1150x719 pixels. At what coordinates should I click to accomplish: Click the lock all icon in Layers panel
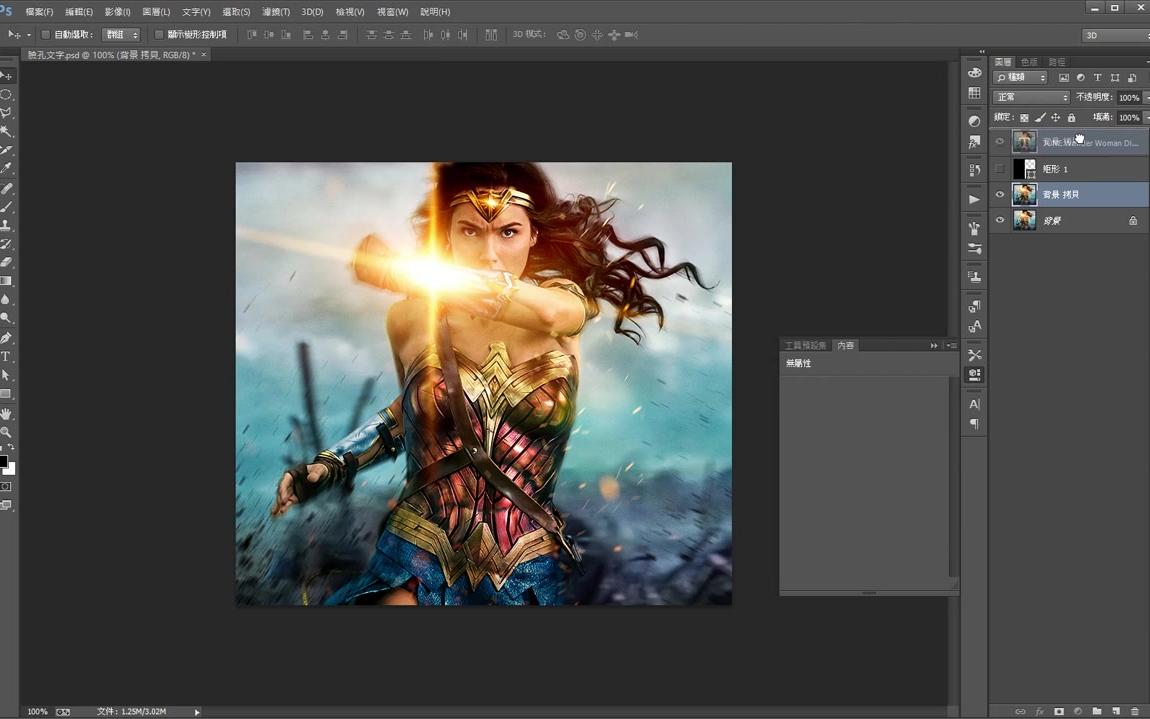pyautogui.click(x=1071, y=118)
